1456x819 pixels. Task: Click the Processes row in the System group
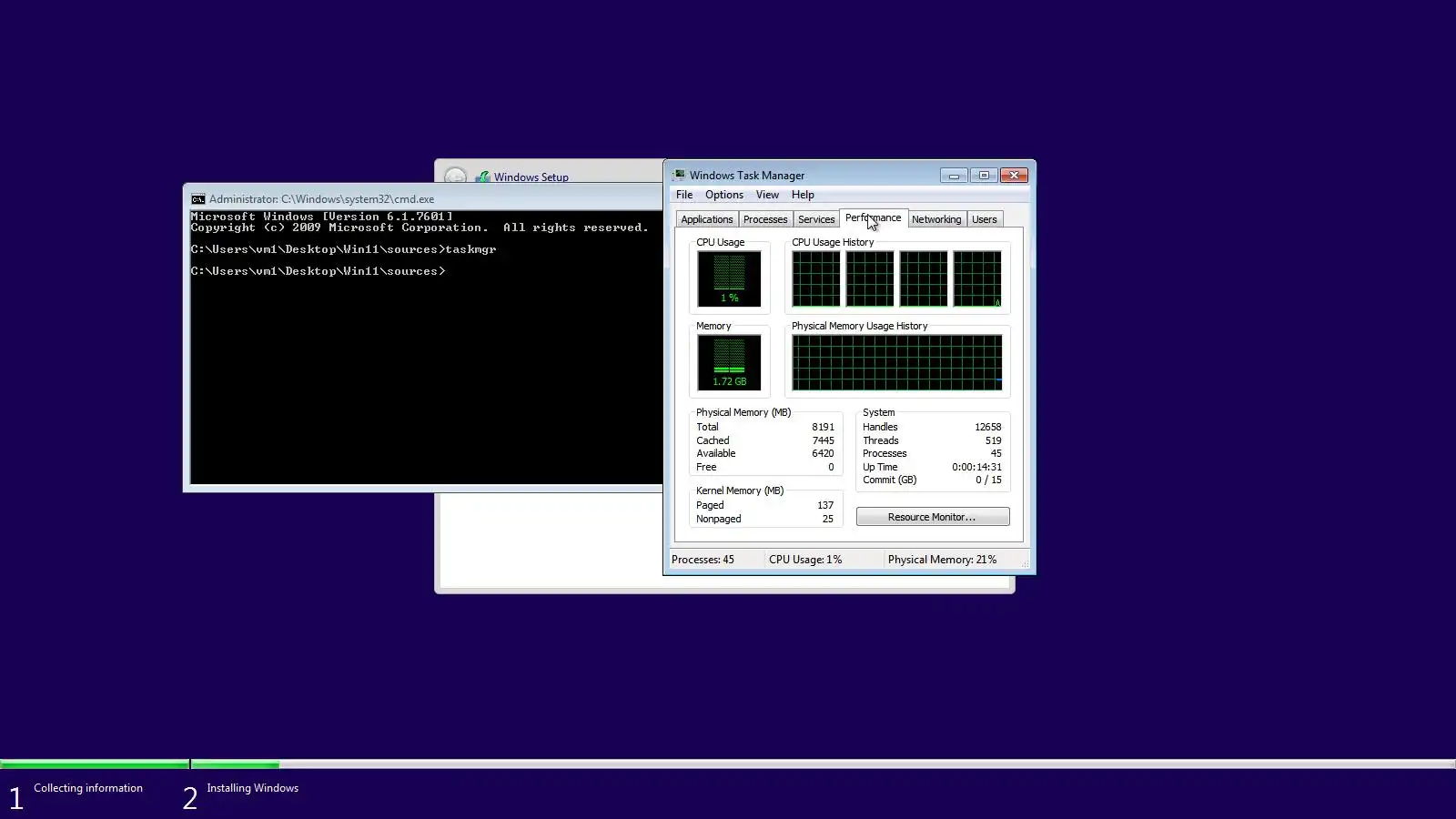[x=932, y=453]
